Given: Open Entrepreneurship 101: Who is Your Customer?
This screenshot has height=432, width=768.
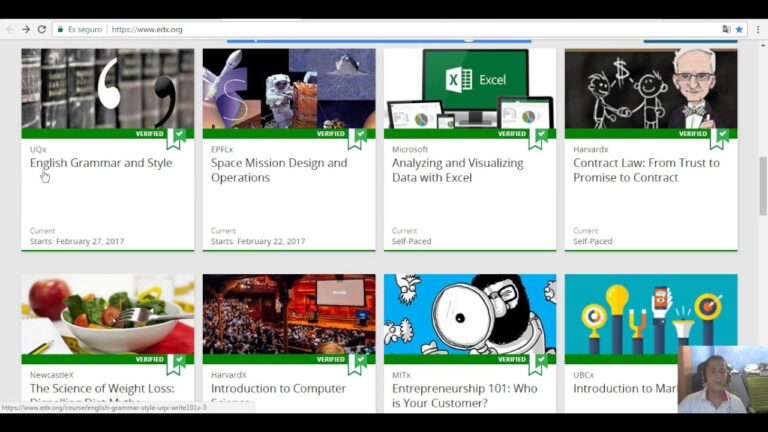Looking at the screenshot, I should (x=464, y=396).
